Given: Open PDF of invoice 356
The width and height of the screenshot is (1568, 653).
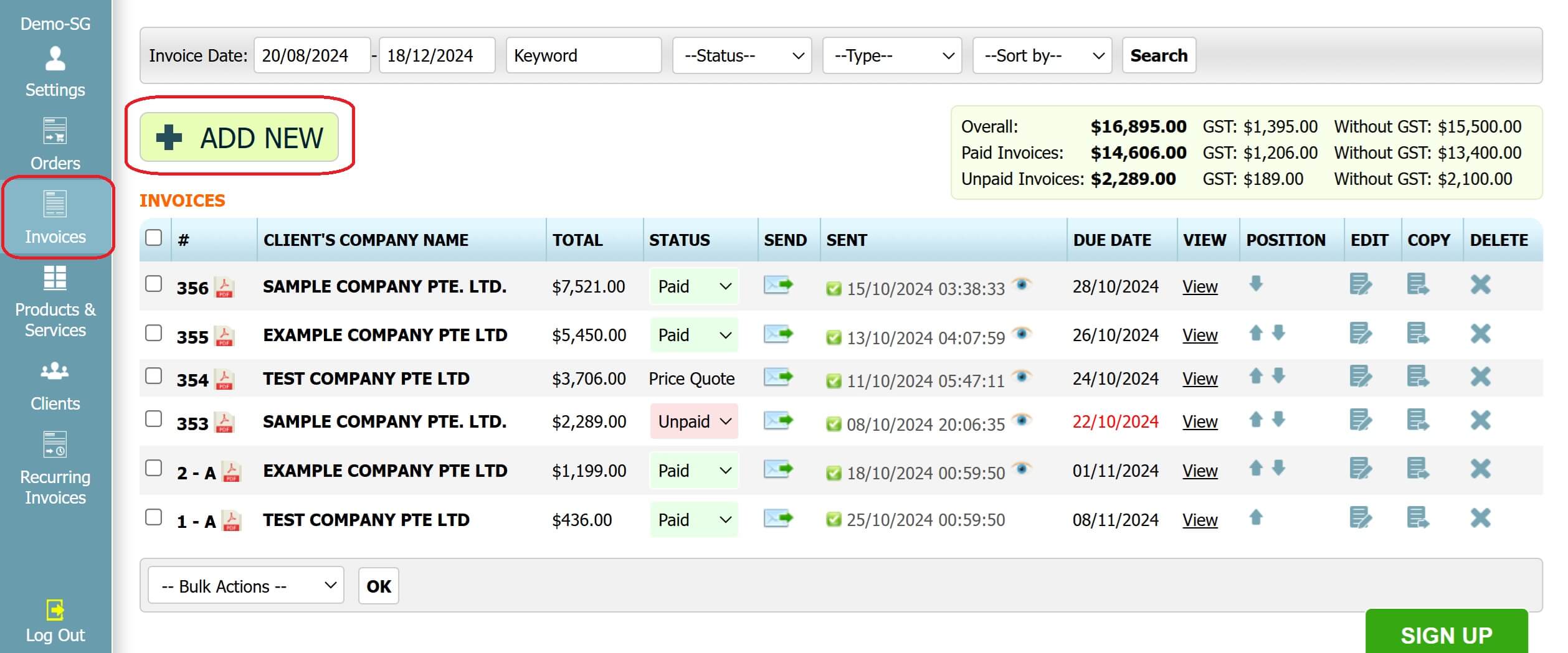Looking at the screenshot, I should (x=224, y=287).
